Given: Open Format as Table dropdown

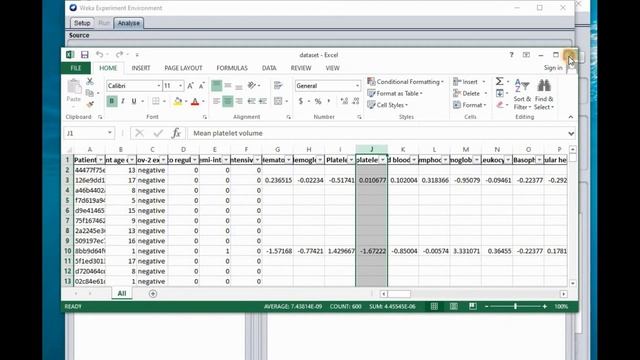Looking at the screenshot, I should click(395, 93).
